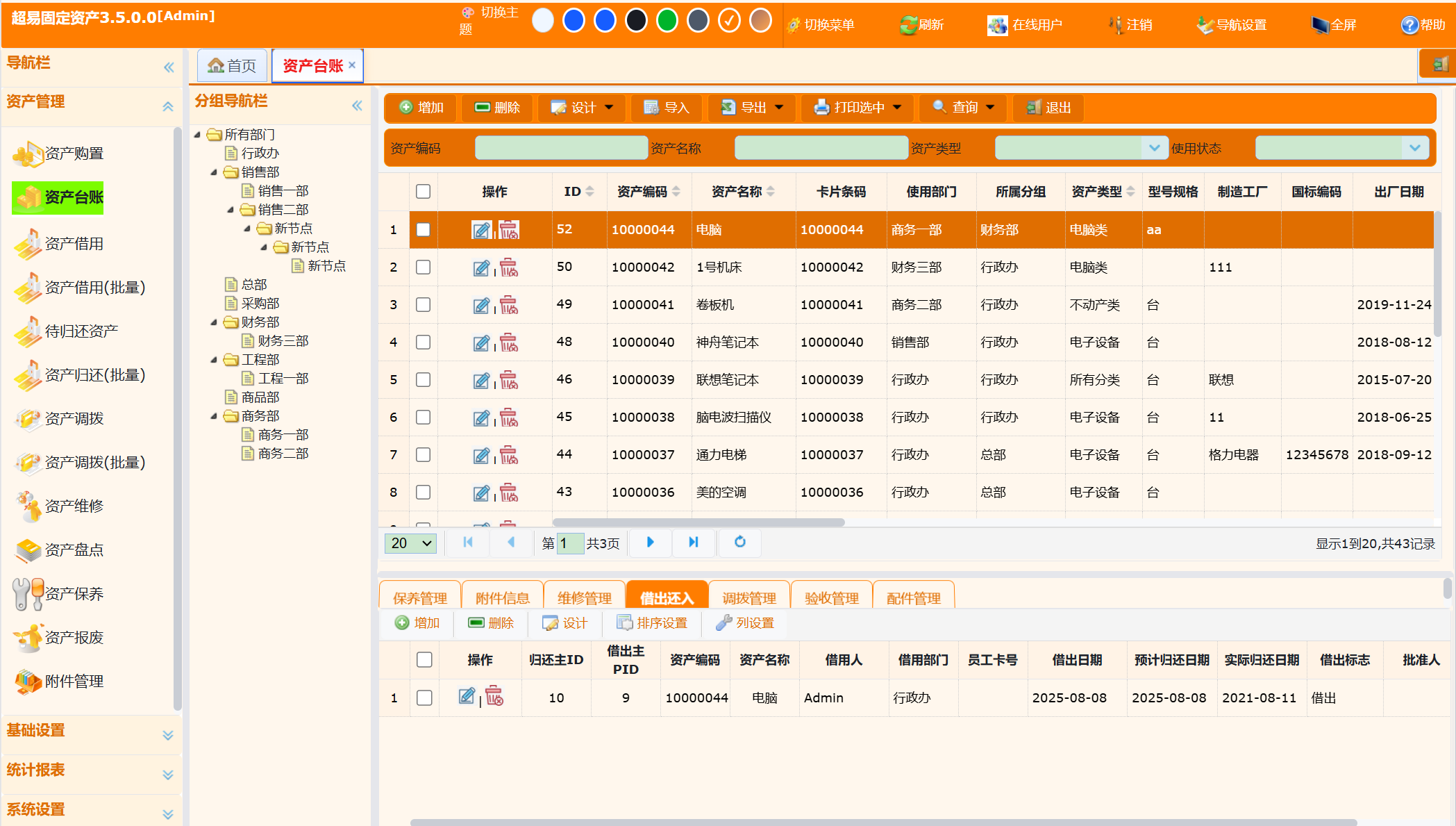The image size is (1456, 826).
Task: Tick checkbox for asset 10000040
Action: point(423,342)
